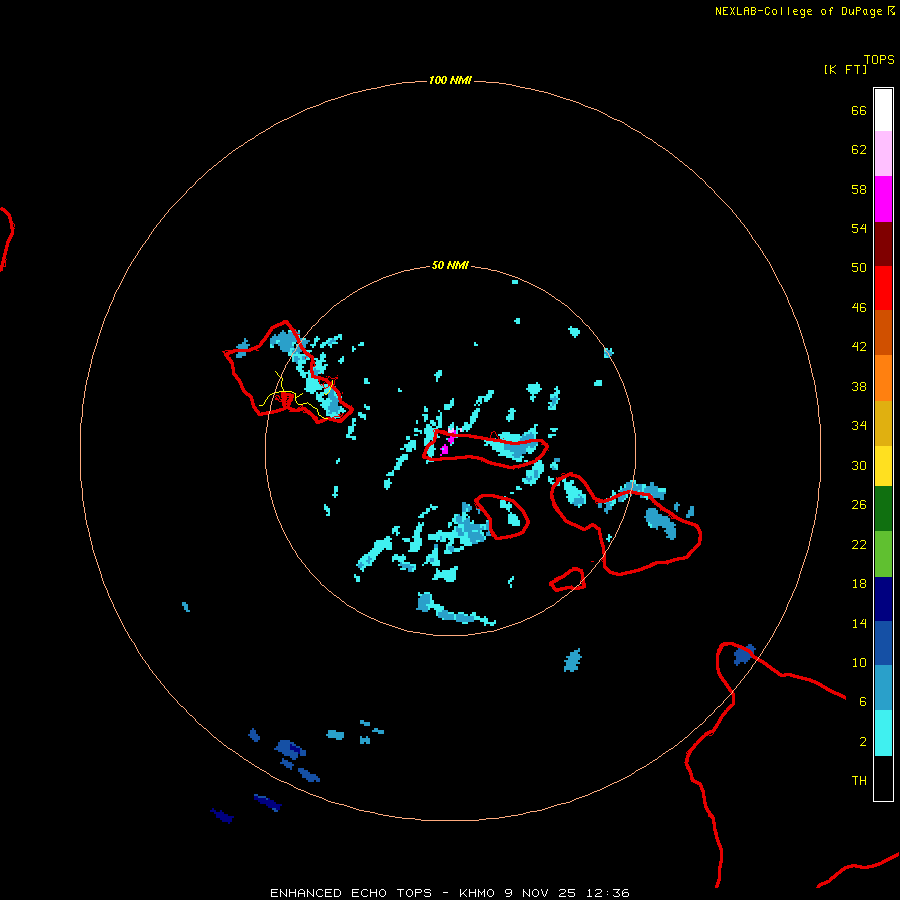Click the dark red 54 kft legend swatch
Viewport: 900px width, 900px height.
click(x=883, y=245)
